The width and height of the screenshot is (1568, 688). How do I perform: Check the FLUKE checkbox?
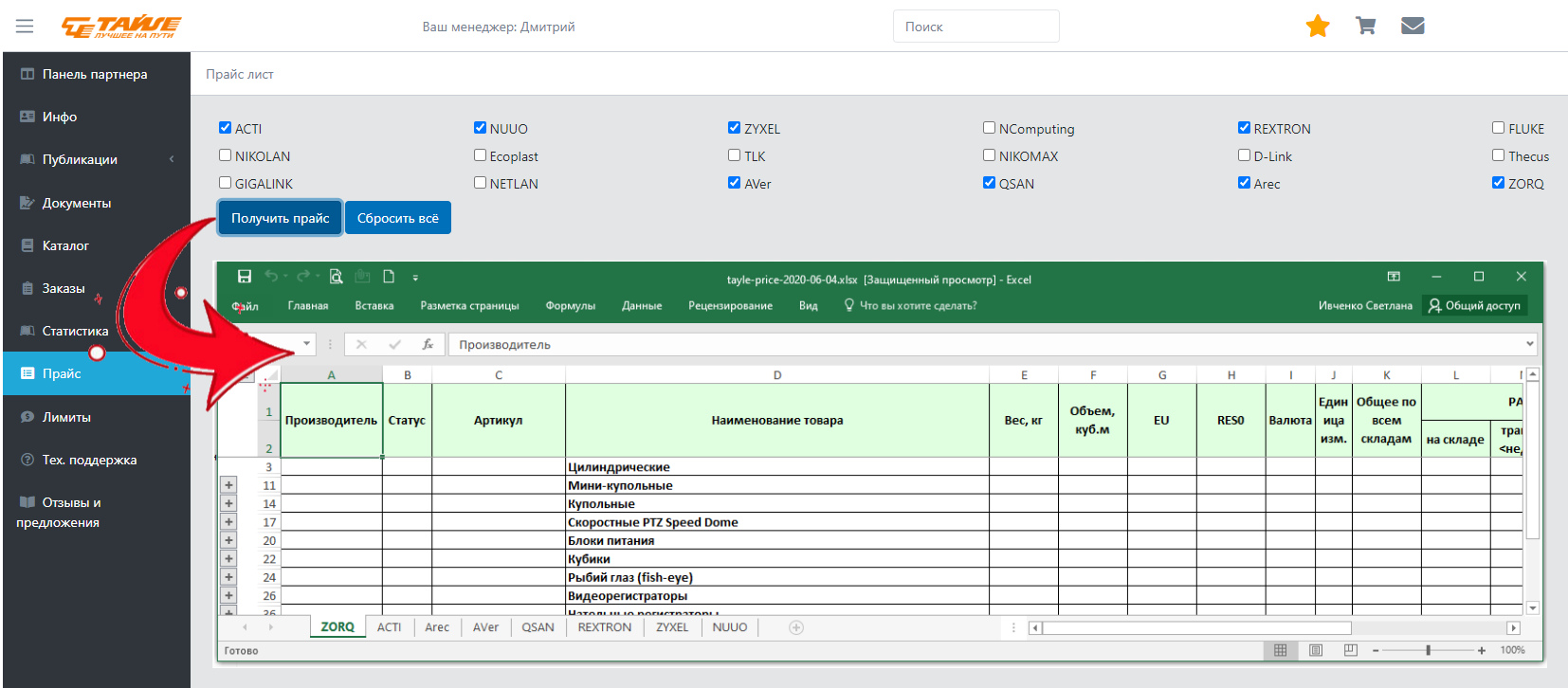1499,128
